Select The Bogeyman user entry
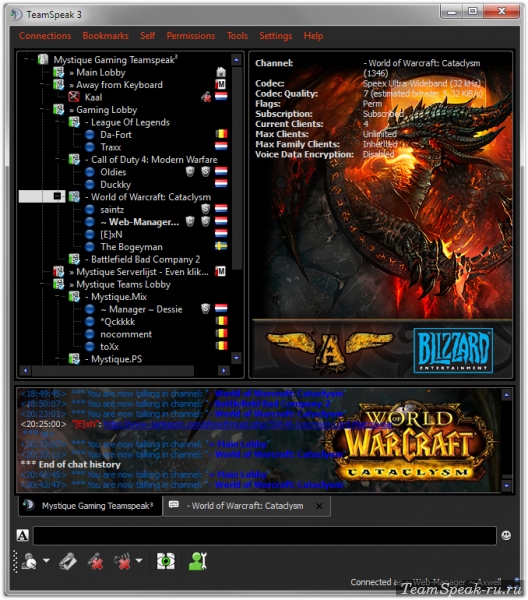 [131, 247]
